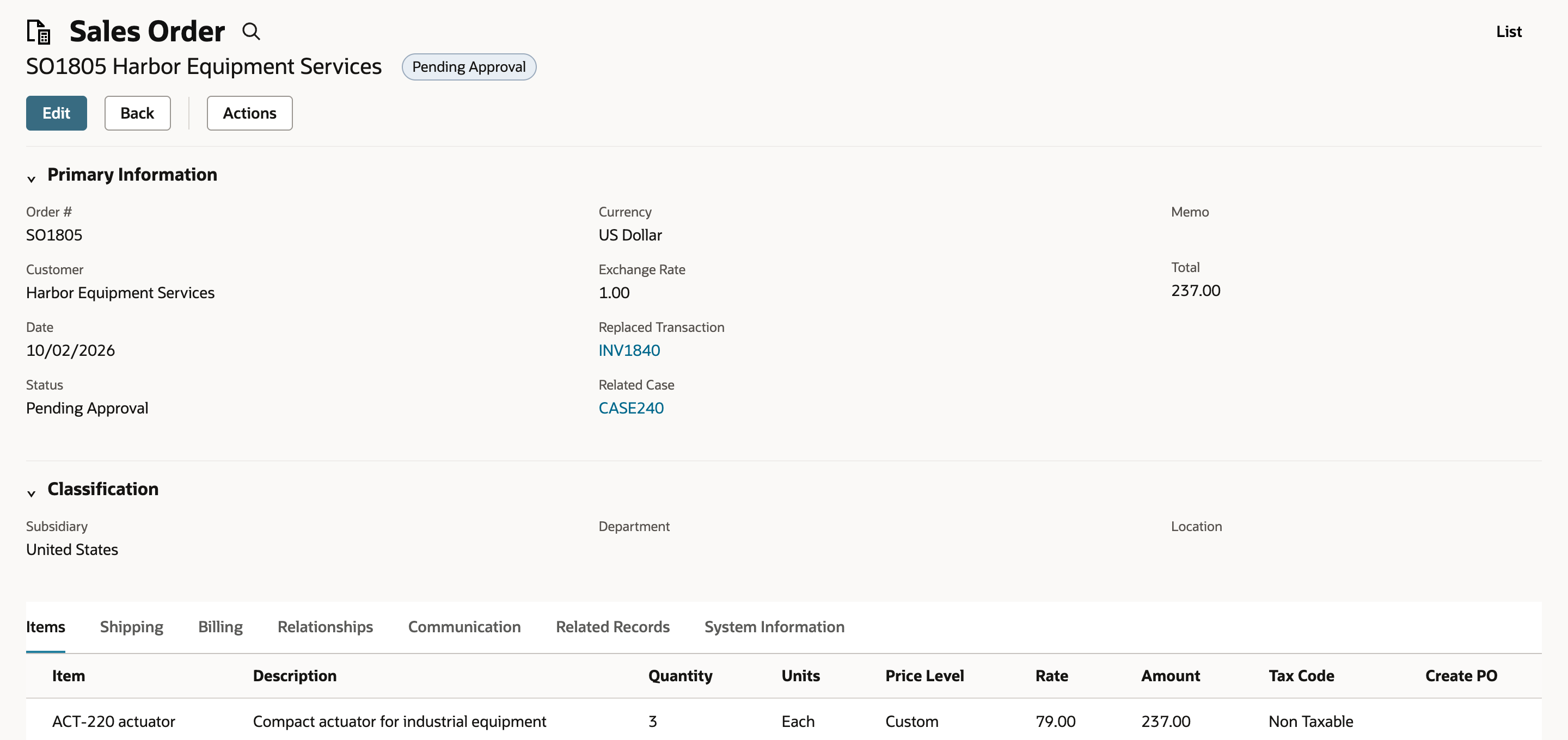Click the Harbor Equipment Services customer value
The height and width of the screenshot is (740, 1568).
[x=120, y=293]
